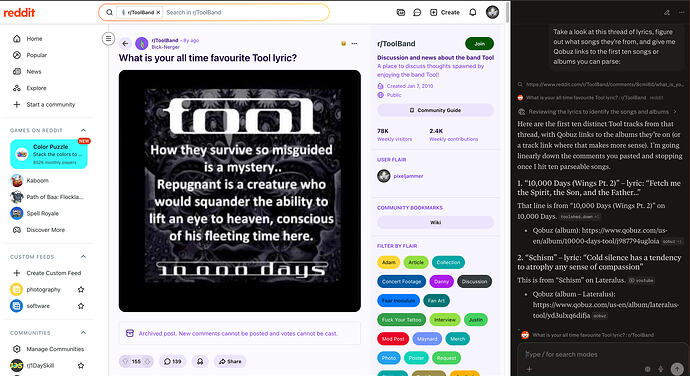Viewport: 690px width, 376px height.
Task: Remove the r/ToolBand search filter chip
Action: pyautogui.click(x=158, y=12)
